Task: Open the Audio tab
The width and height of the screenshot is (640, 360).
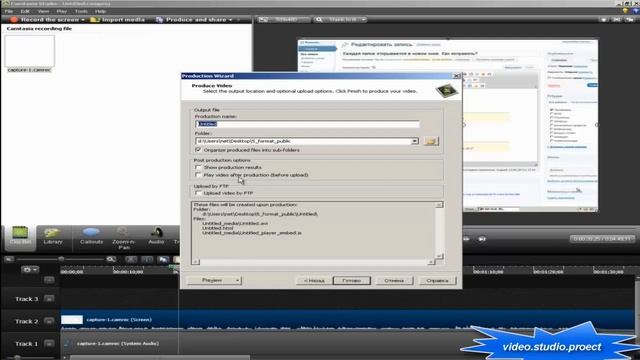Action: click(x=156, y=236)
